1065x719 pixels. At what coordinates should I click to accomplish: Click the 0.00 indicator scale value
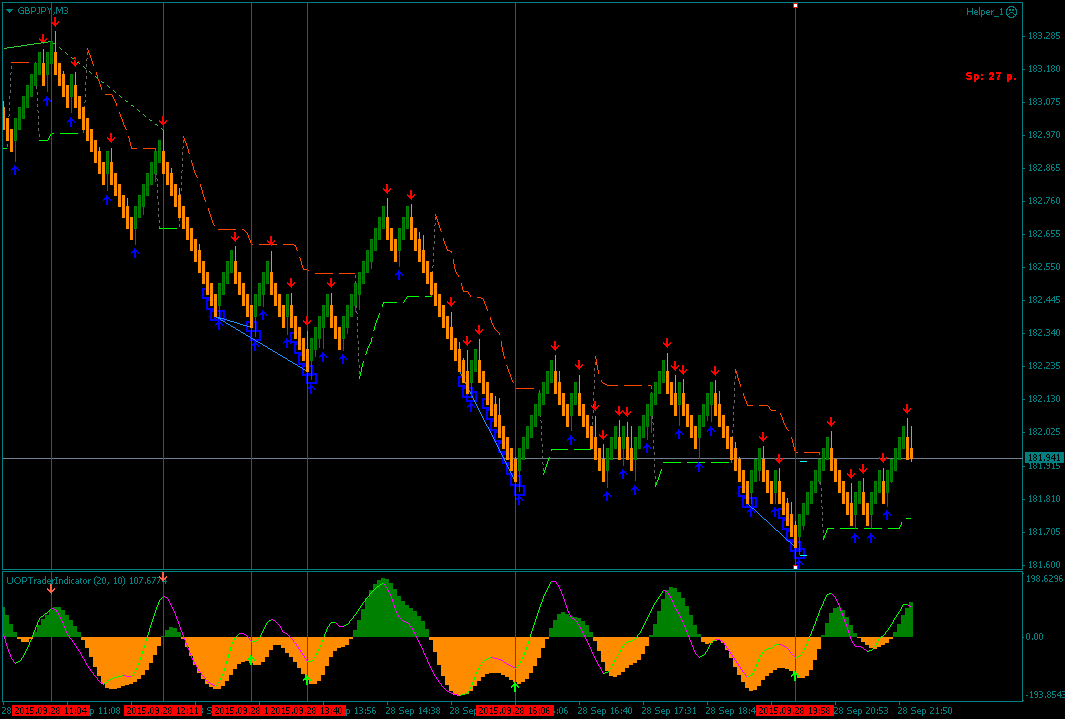(1035, 637)
